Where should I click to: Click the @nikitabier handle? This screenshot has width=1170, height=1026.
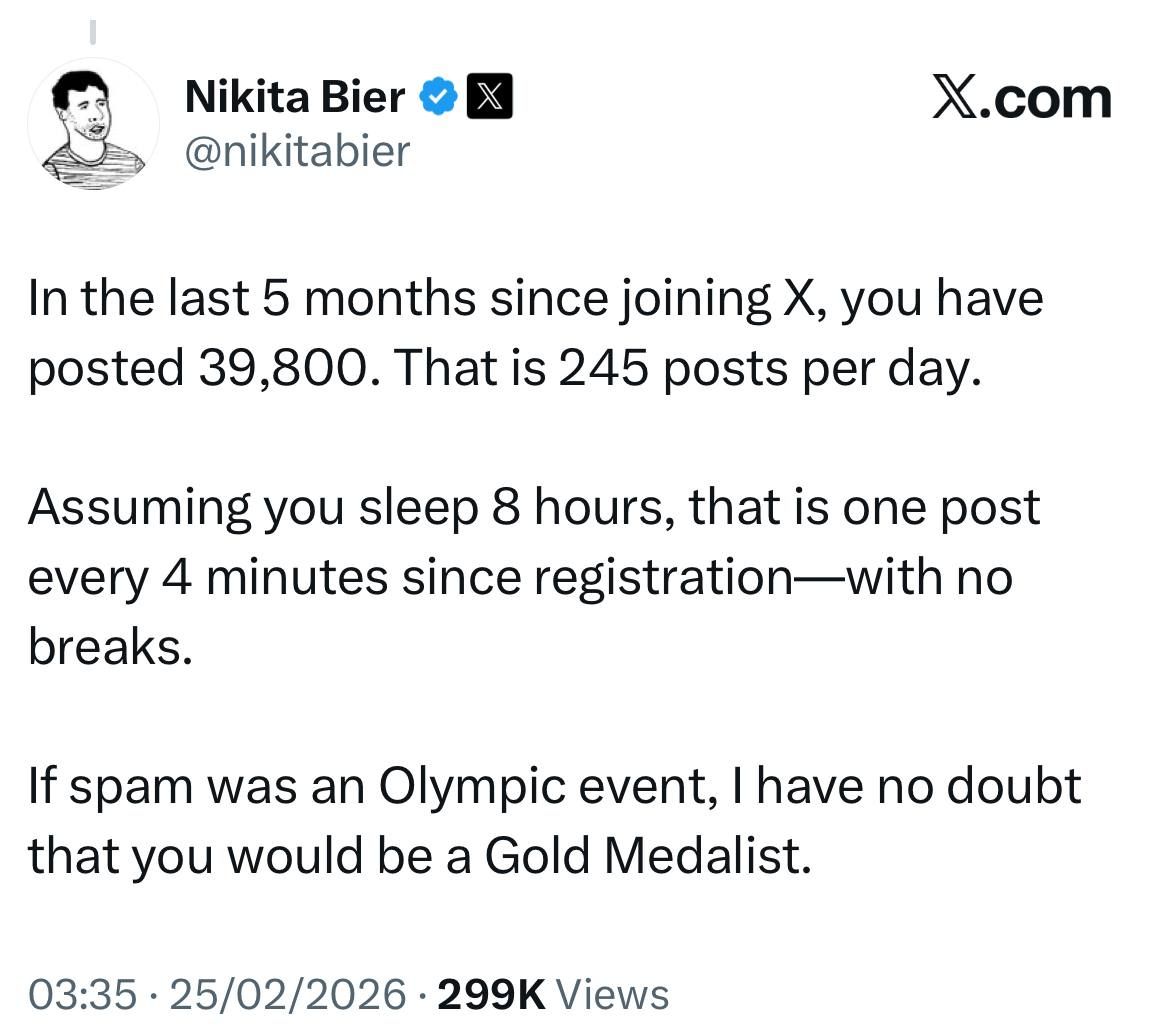(297, 151)
